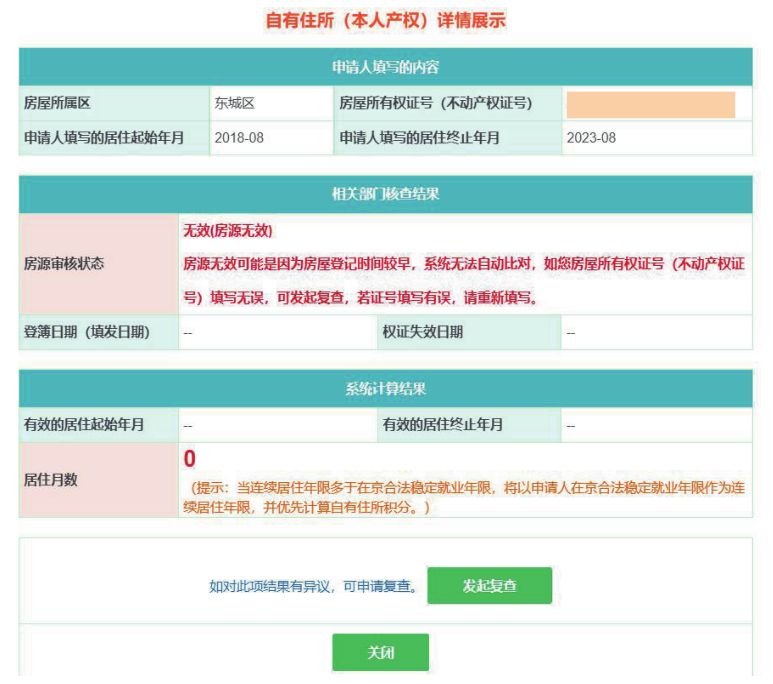The image size is (773, 684).
Task: Click the 居住月数 label cell
Action: pyautogui.click(x=50, y=480)
